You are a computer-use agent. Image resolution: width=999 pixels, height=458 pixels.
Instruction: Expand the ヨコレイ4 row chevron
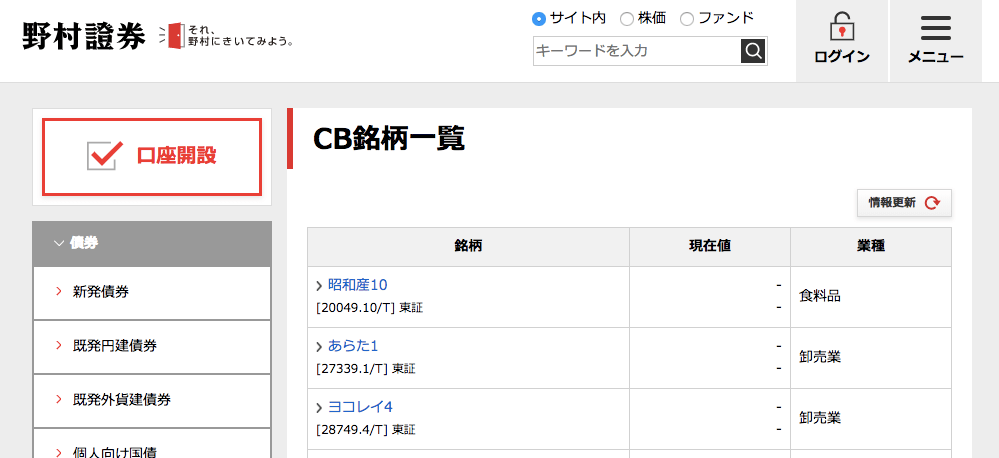click(x=319, y=408)
